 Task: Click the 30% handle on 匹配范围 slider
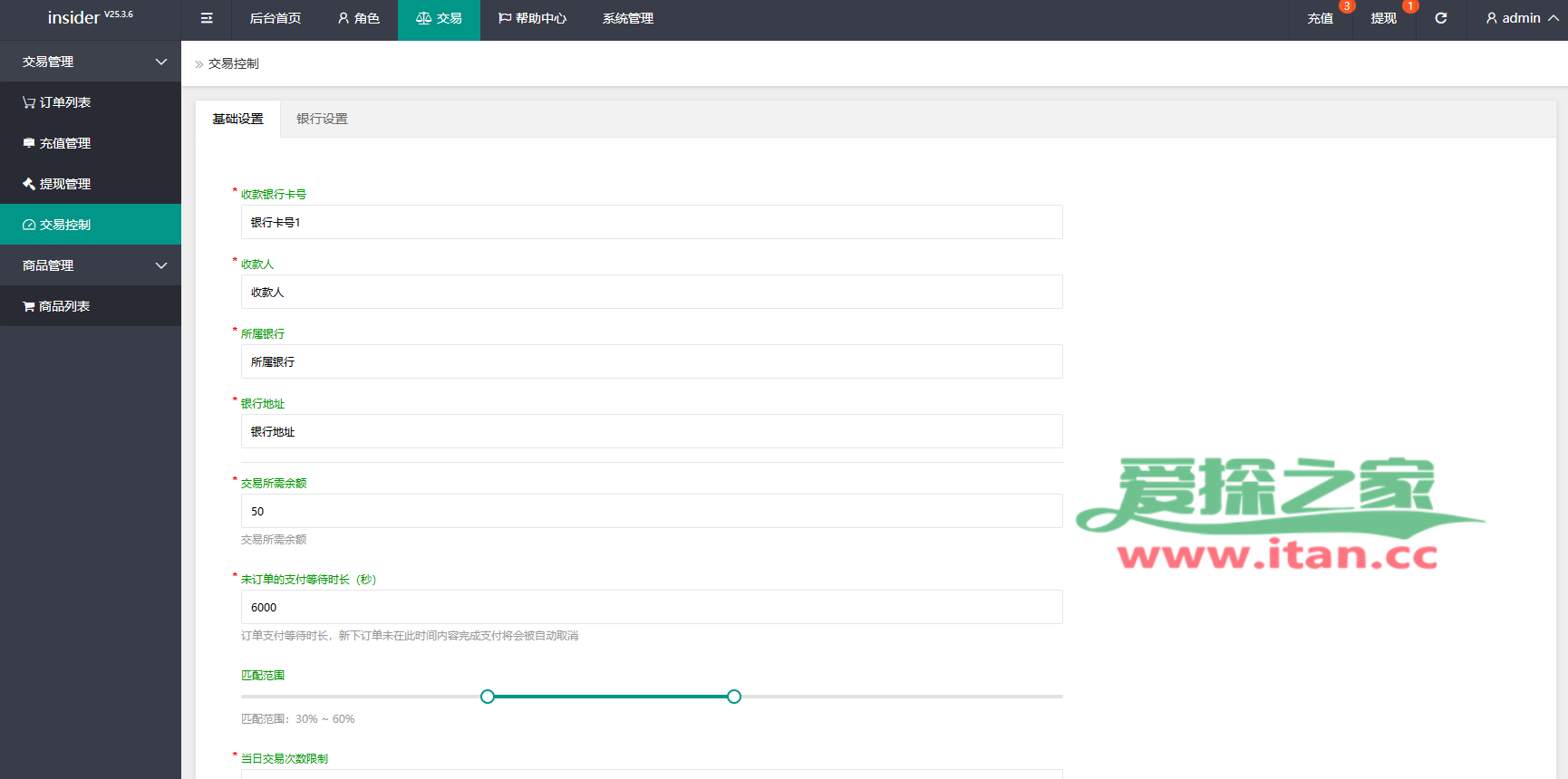(x=488, y=697)
